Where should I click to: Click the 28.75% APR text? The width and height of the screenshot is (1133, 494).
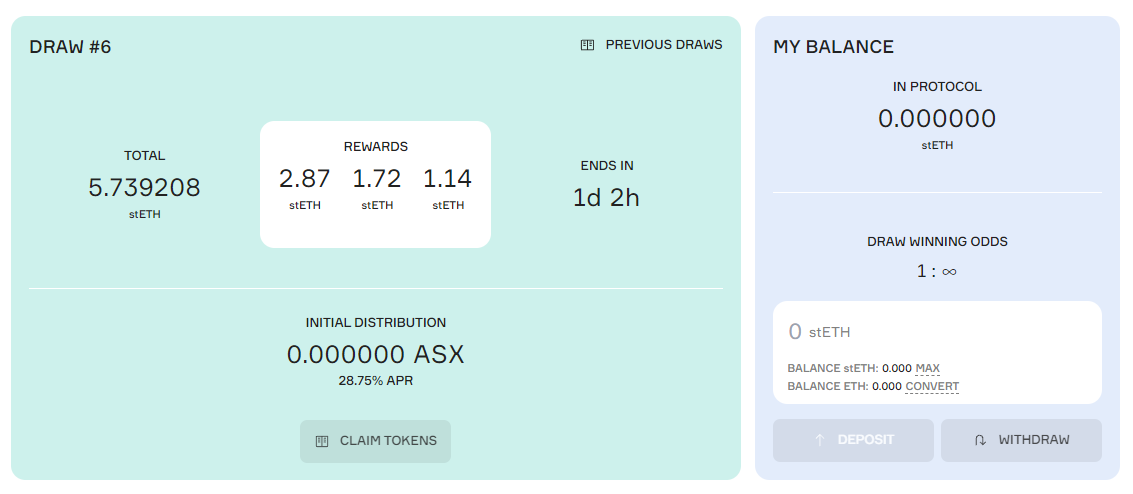376,381
